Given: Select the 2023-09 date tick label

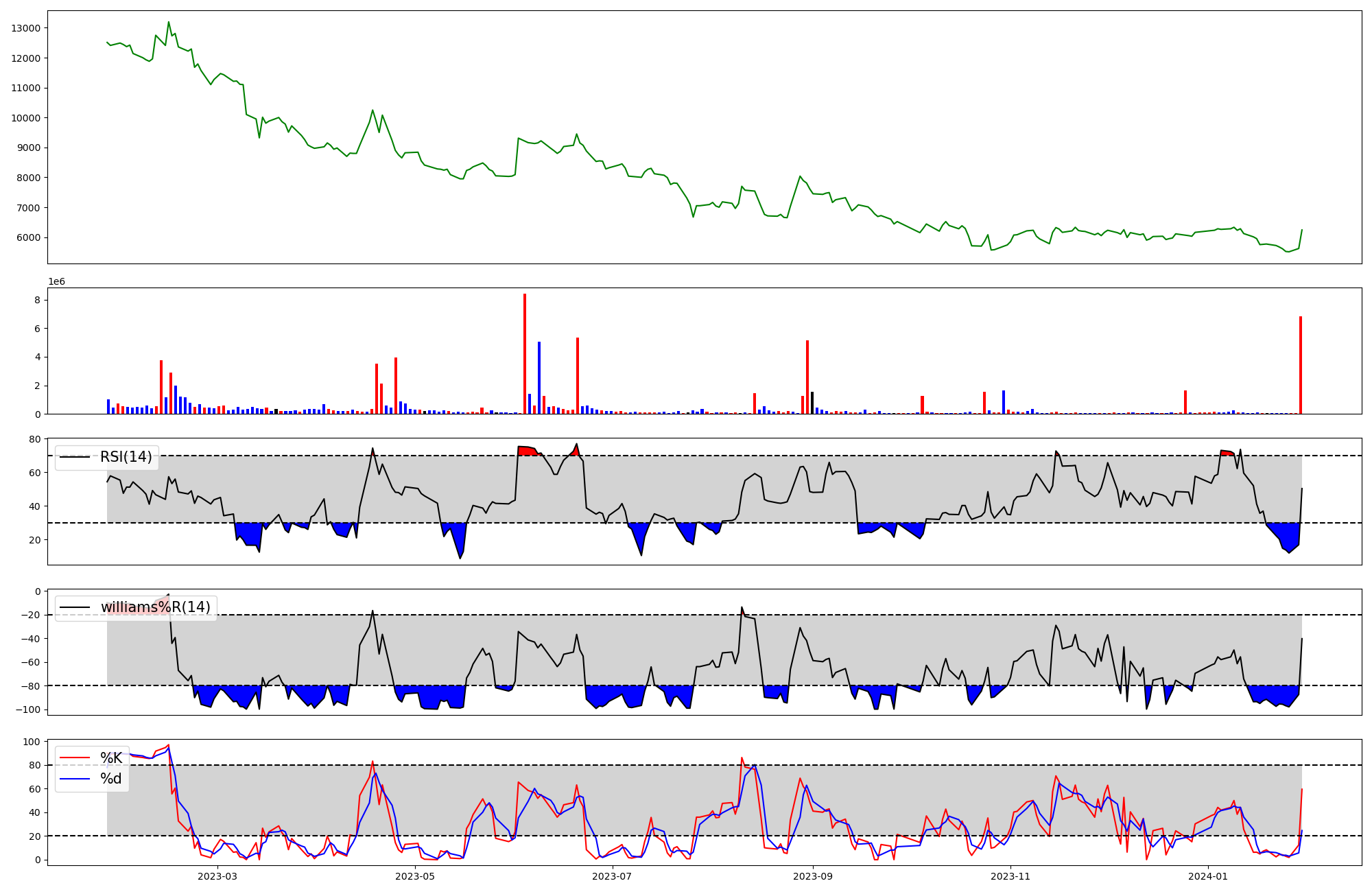Looking at the screenshot, I should coord(813,876).
